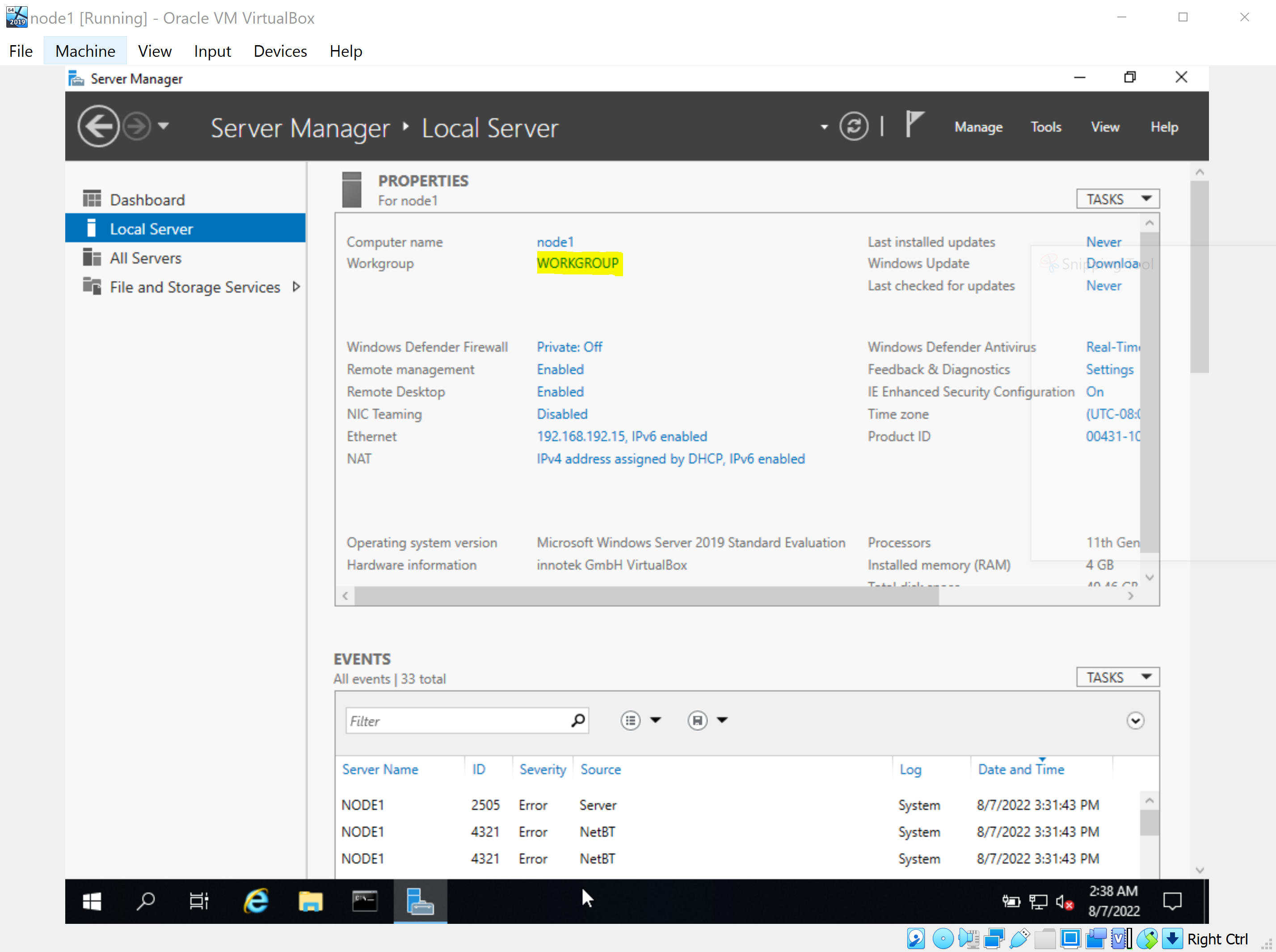The image size is (1276, 952).
Task: Open navigation history dropdown beside forward arrow
Action: click(x=164, y=126)
